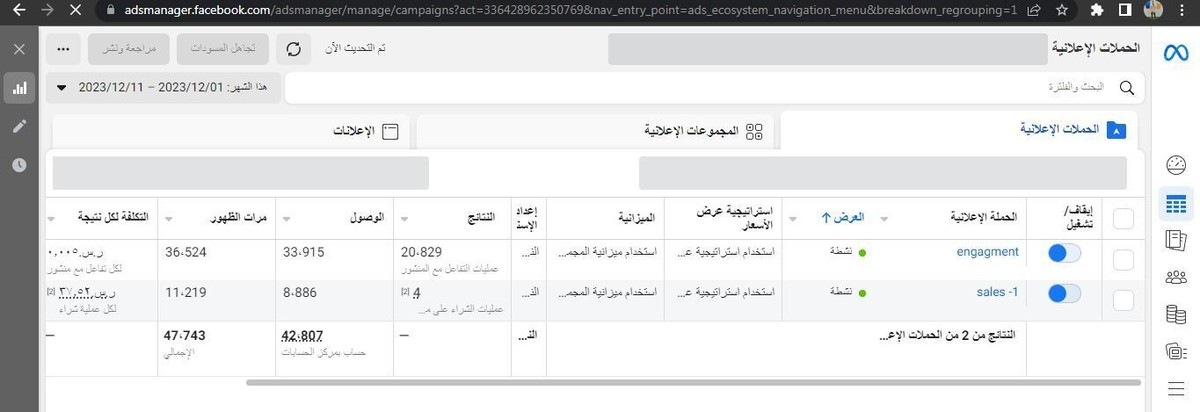
Task: Click the refresh data icon
Action: point(293,49)
